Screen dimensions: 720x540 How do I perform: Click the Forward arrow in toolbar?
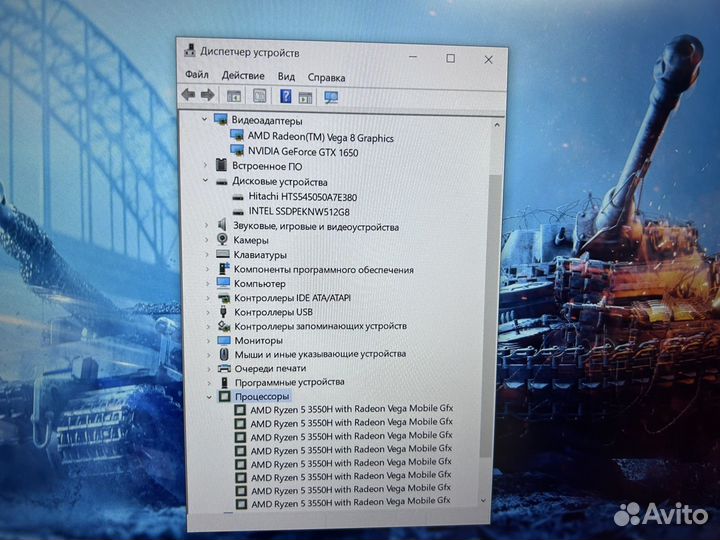208,95
